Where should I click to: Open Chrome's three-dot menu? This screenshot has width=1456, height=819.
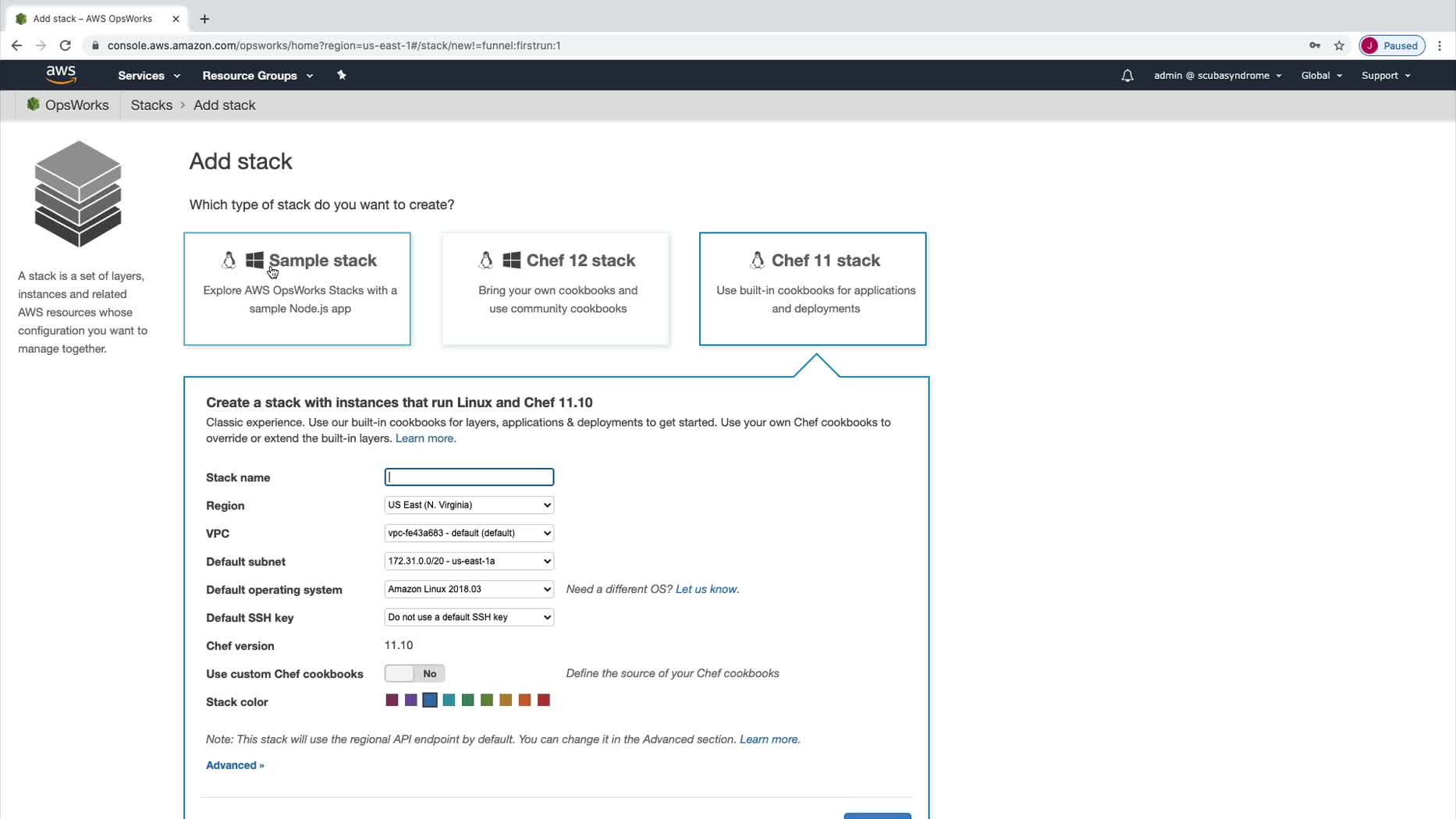tap(1440, 45)
